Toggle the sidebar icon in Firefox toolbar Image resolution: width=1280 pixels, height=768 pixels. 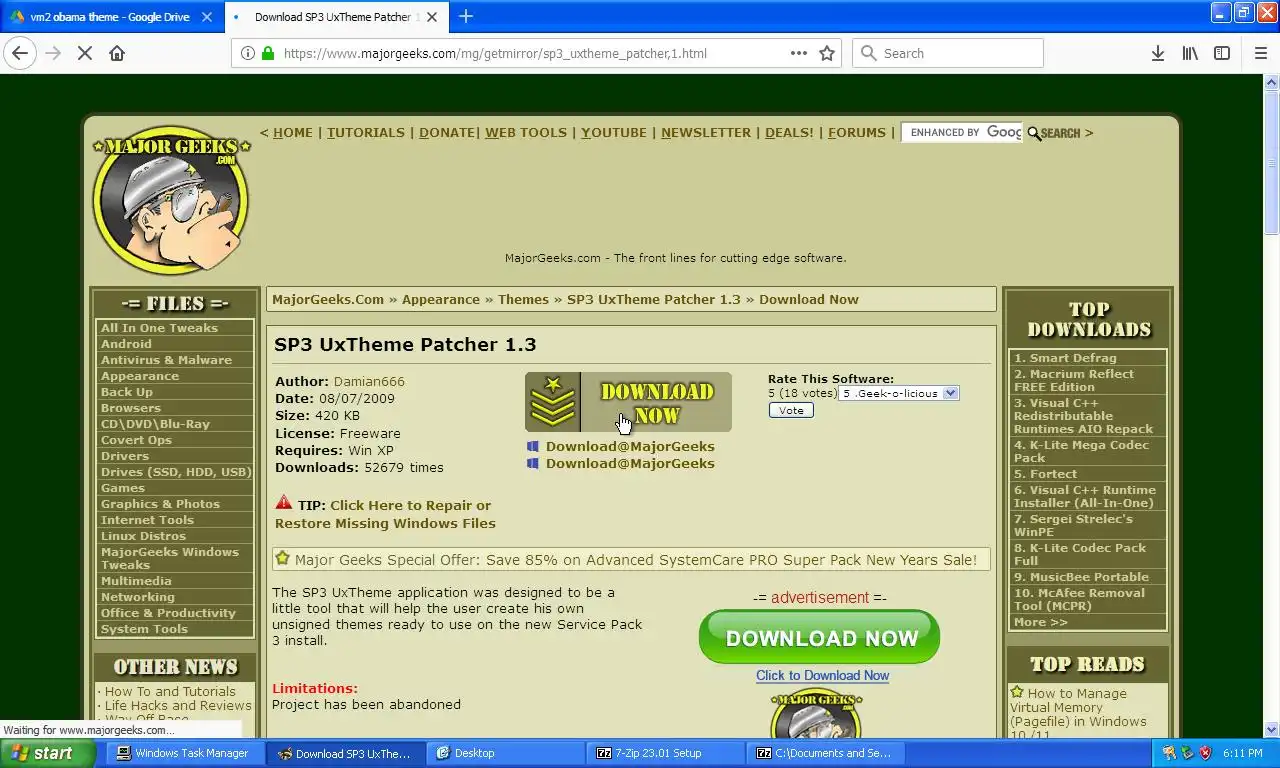point(1222,53)
